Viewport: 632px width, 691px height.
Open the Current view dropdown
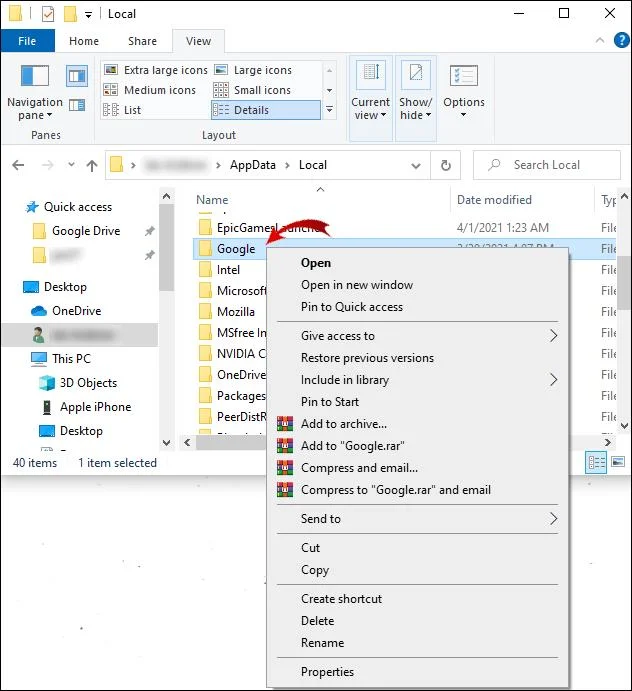click(x=371, y=98)
